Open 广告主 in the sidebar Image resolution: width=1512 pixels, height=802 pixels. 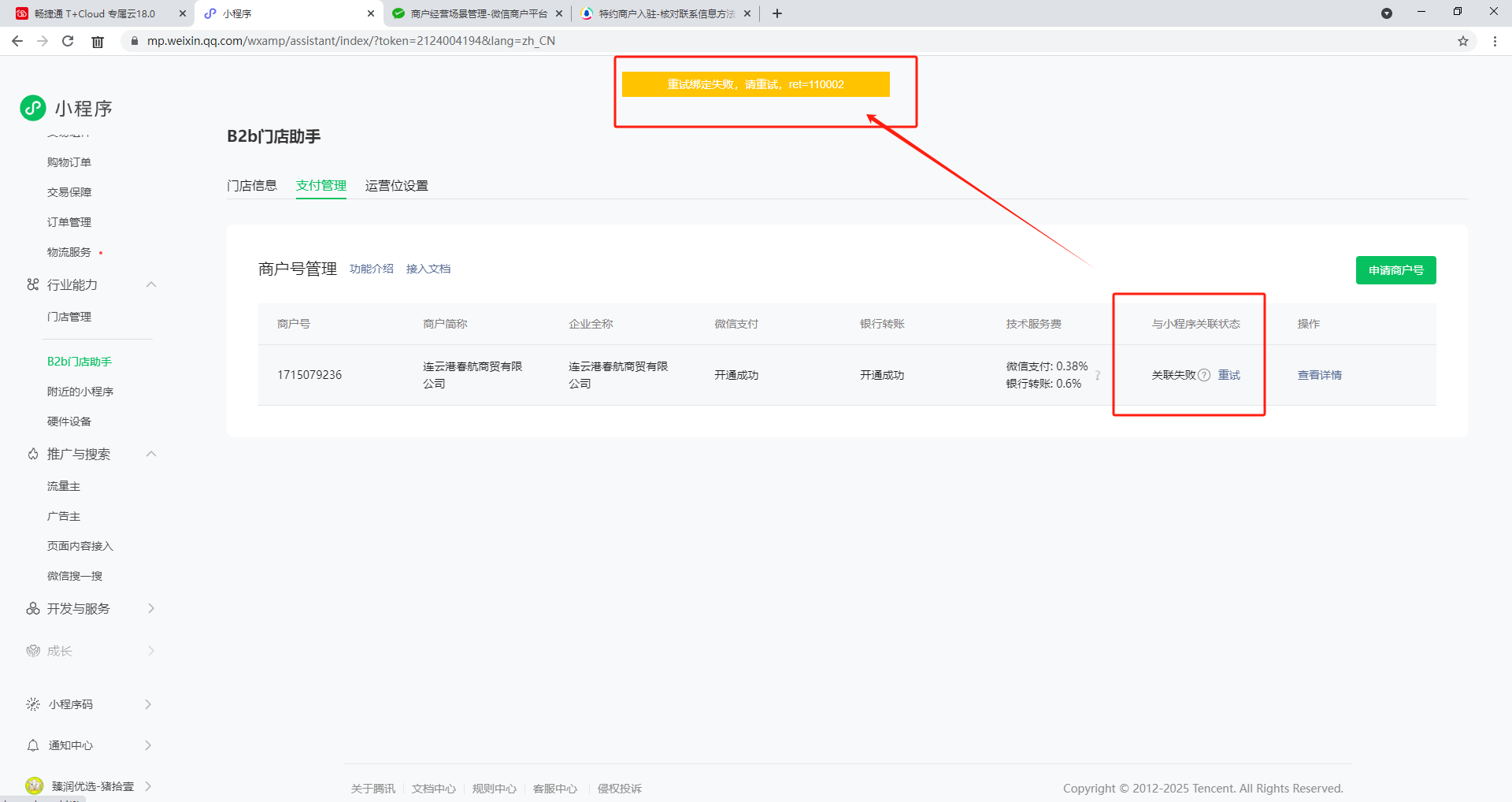pos(64,516)
